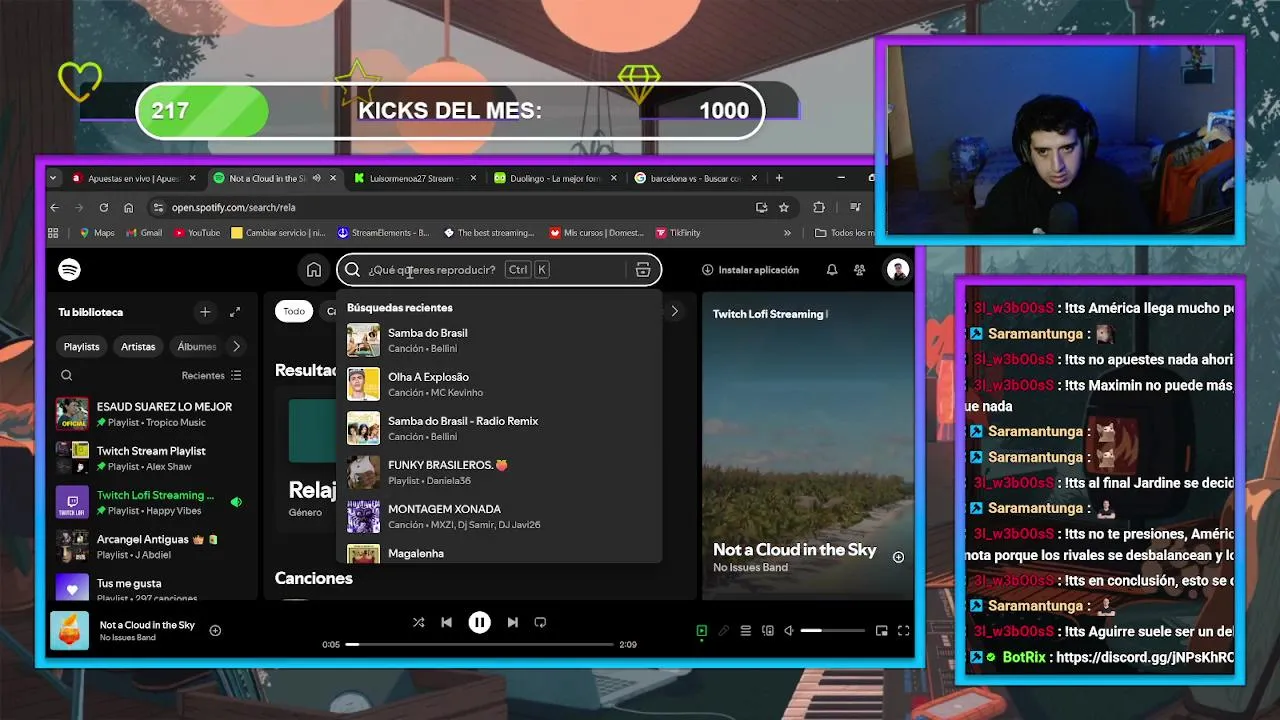
Task: Create new playlist with plus icon
Action: [x=205, y=312]
